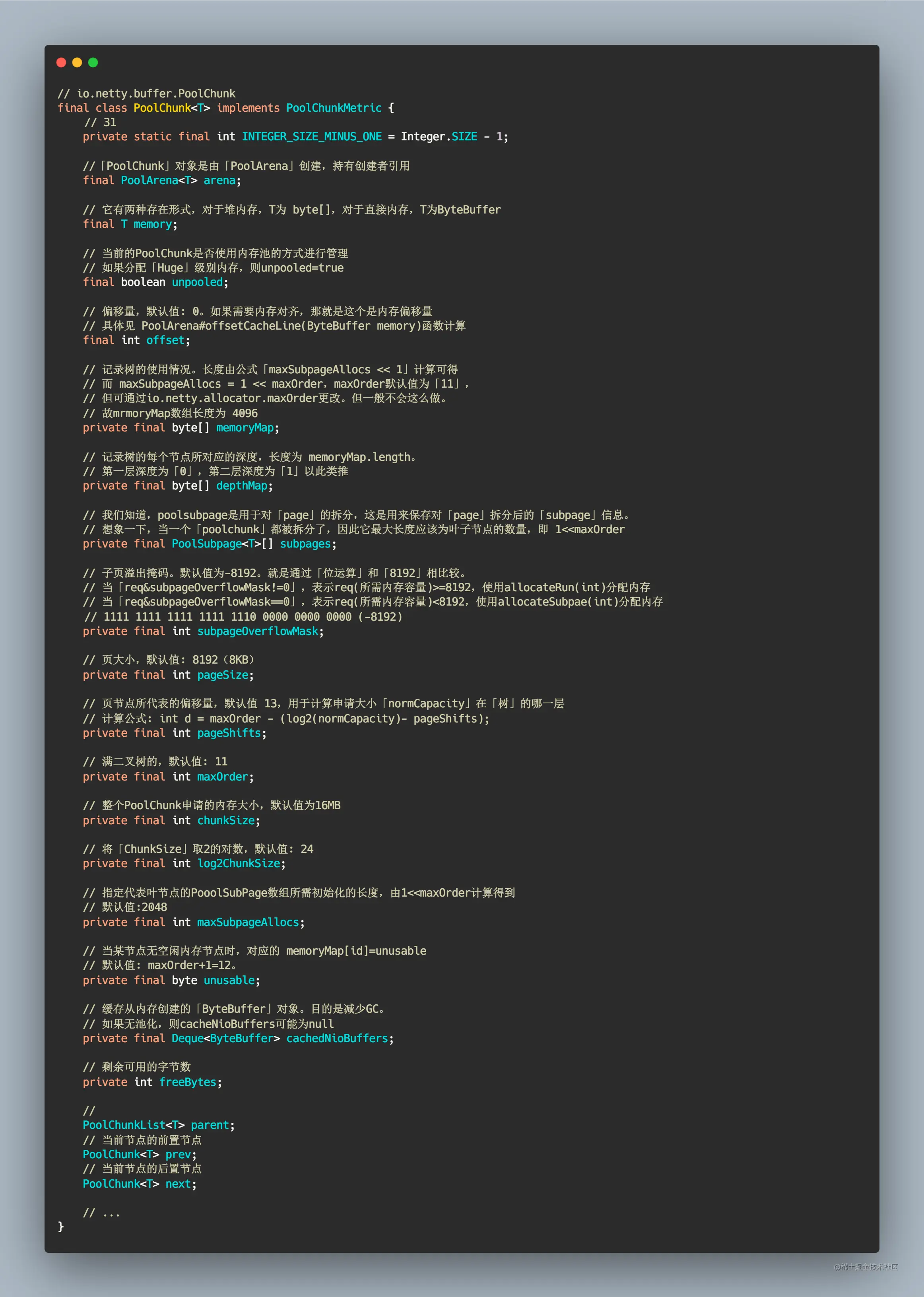This screenshot has height=1297, width=924.
Task: Click comment mentioning allocateRun(int)
Action: point(367,588)
